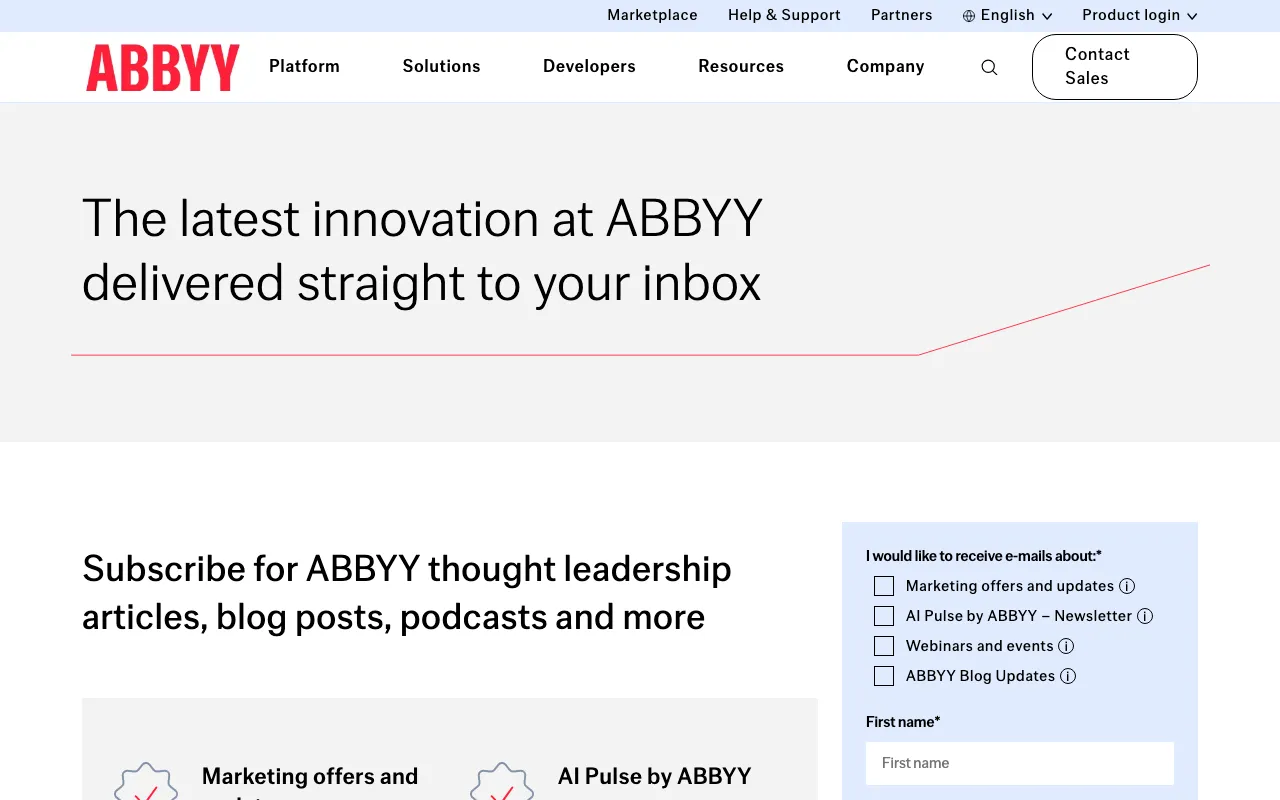Check AI Pulse by ABBYY Newsletter box
The image size is (1280, 800).
point(884,616)
